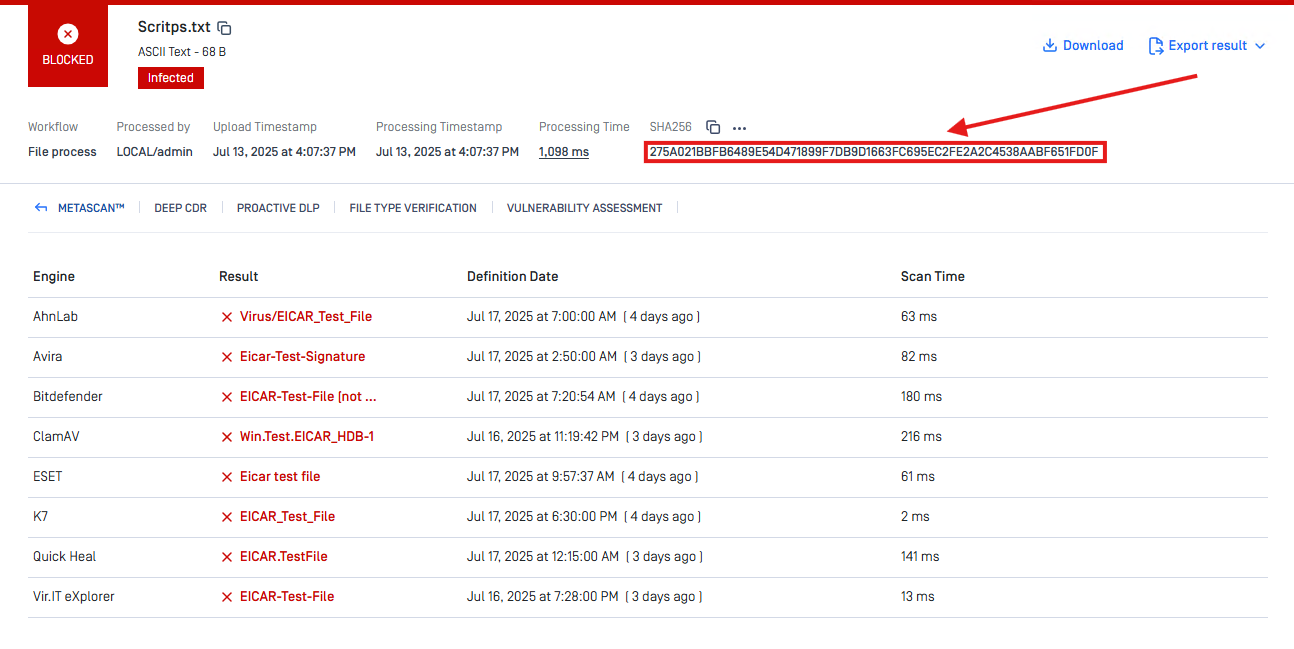Click the 180 ms scan time
Viewport: 1294px width, 649px height.
921,396
